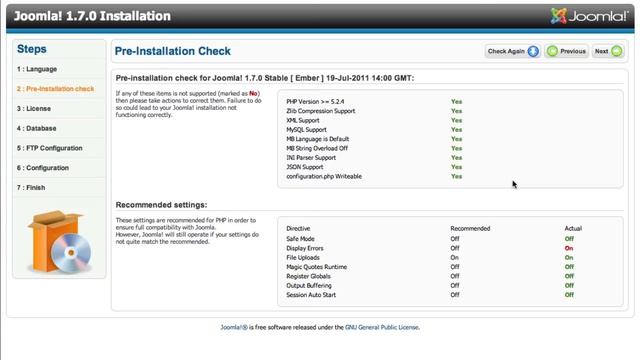Click the Joomla! 1.7.0 Installation header title

[x=92, y=16]
